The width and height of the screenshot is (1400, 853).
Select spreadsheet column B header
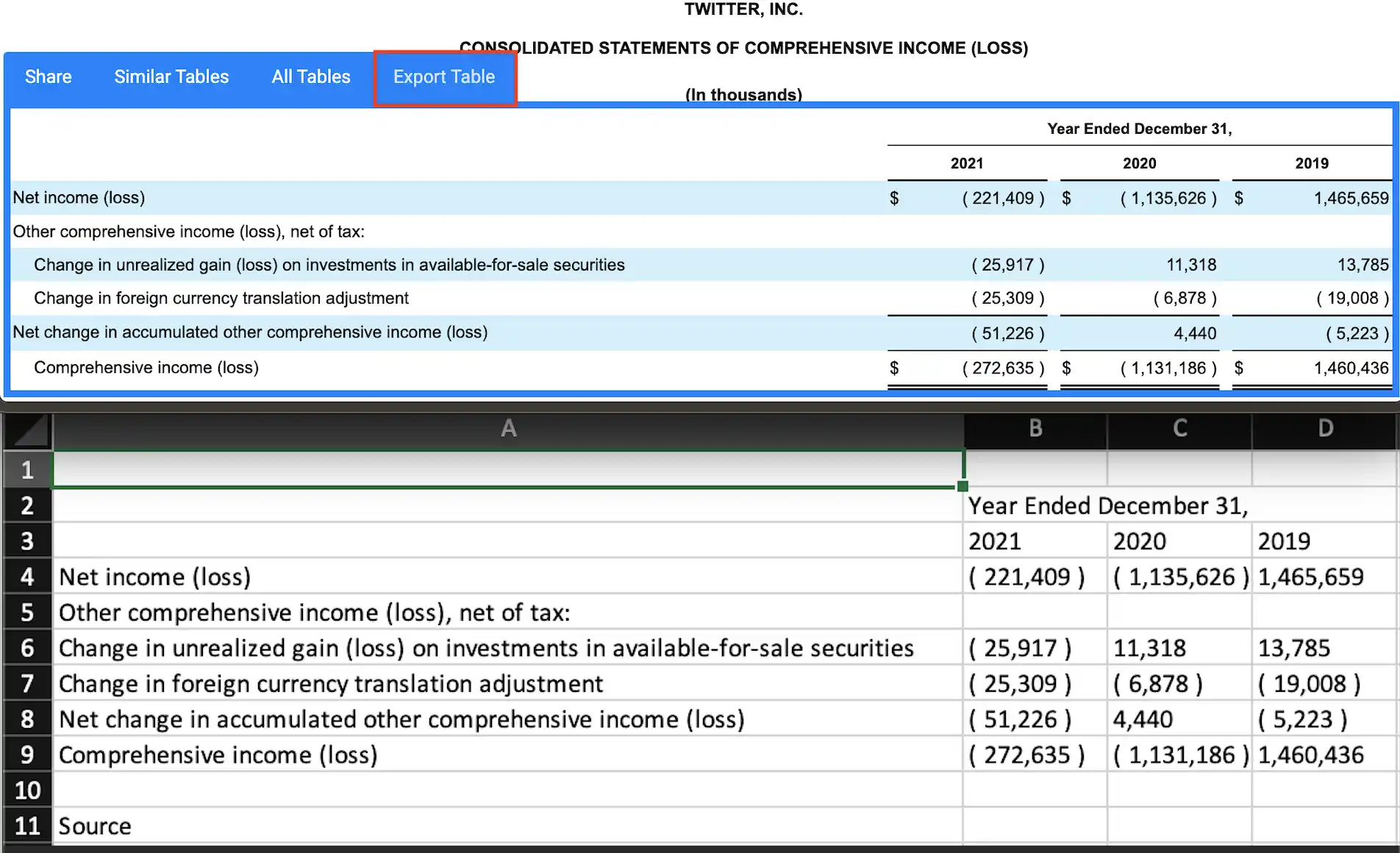pos(1034,430)
